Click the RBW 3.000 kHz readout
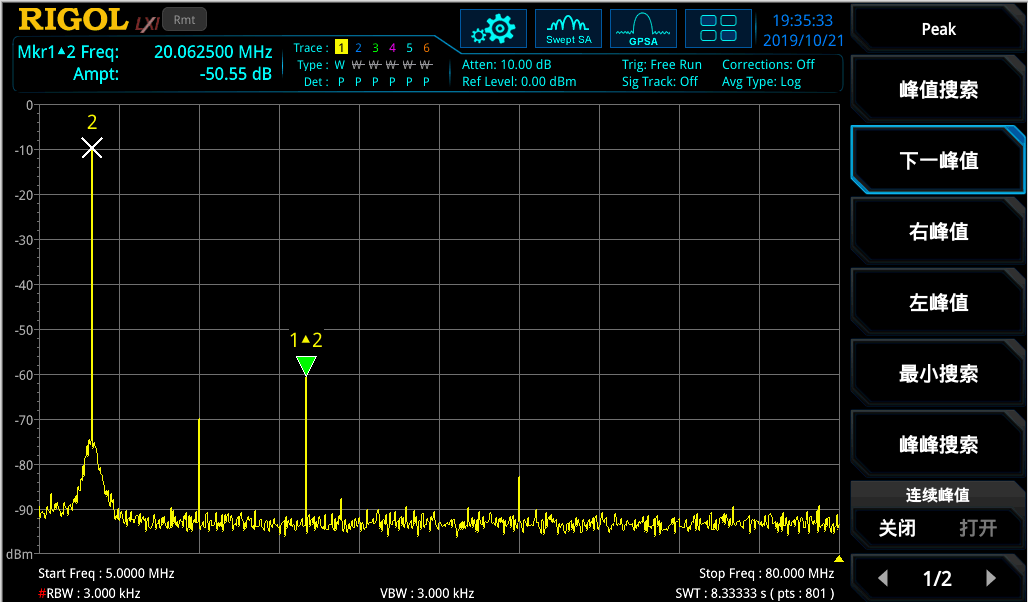Image resolution: width=1028 pixels, height=602 pixels. click(90, 593)
